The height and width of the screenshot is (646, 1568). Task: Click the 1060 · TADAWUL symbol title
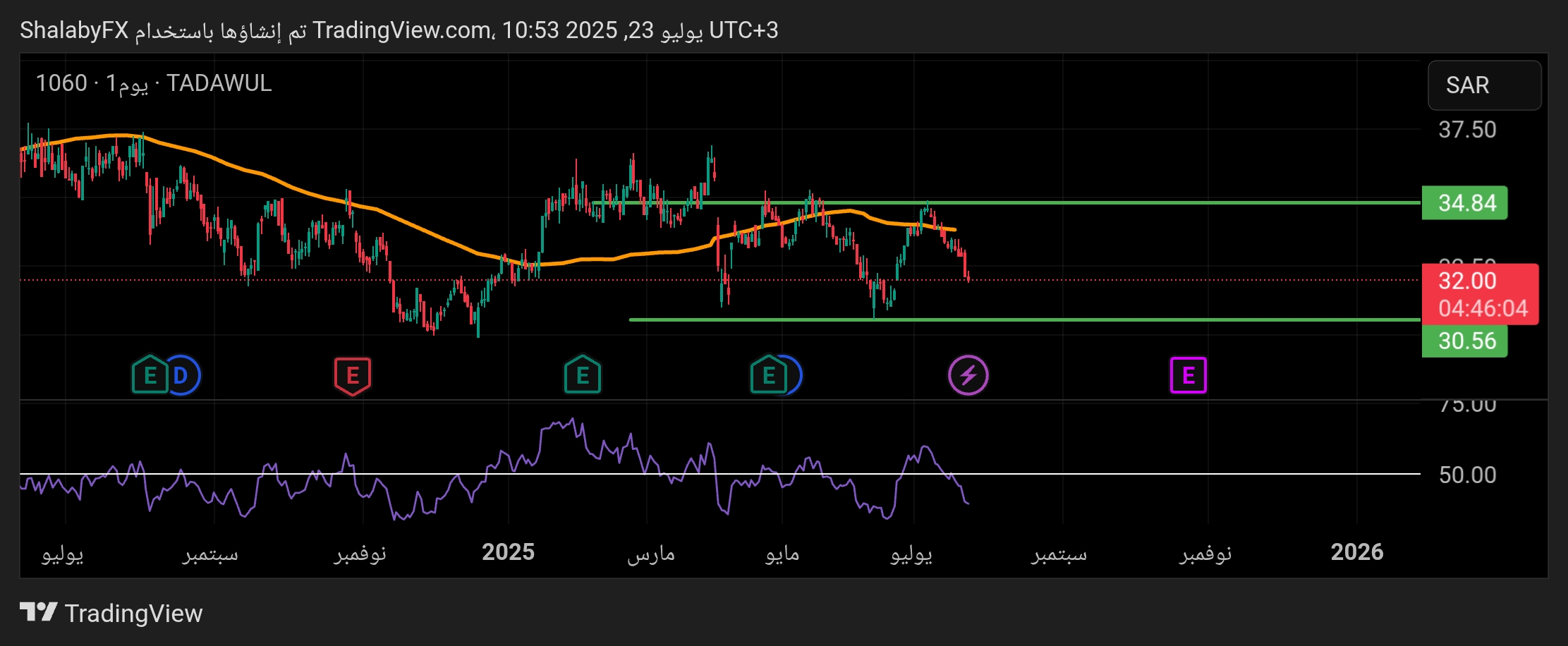tap(154, 83)
